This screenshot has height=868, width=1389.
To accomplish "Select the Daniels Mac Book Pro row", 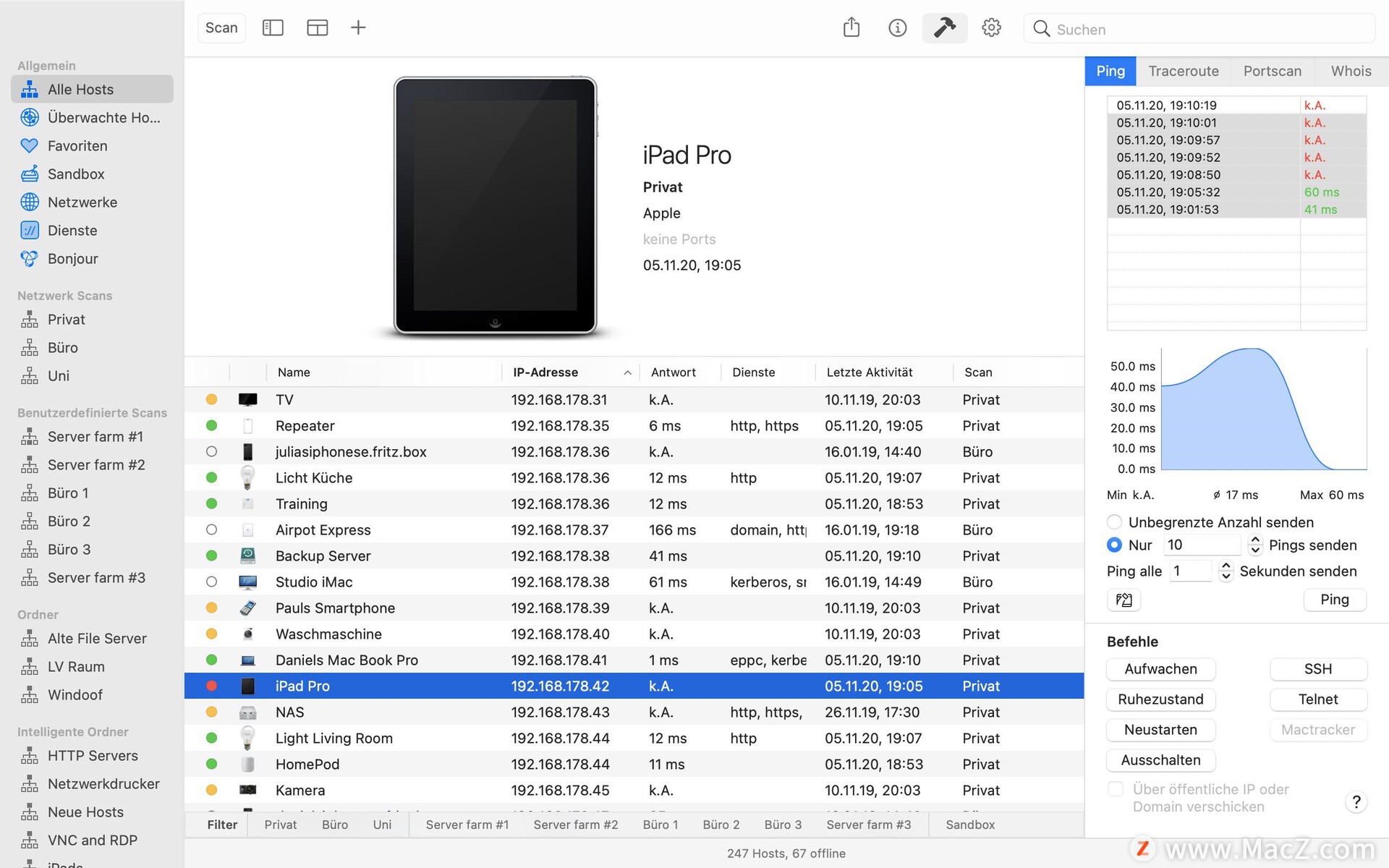I will 634,660.
